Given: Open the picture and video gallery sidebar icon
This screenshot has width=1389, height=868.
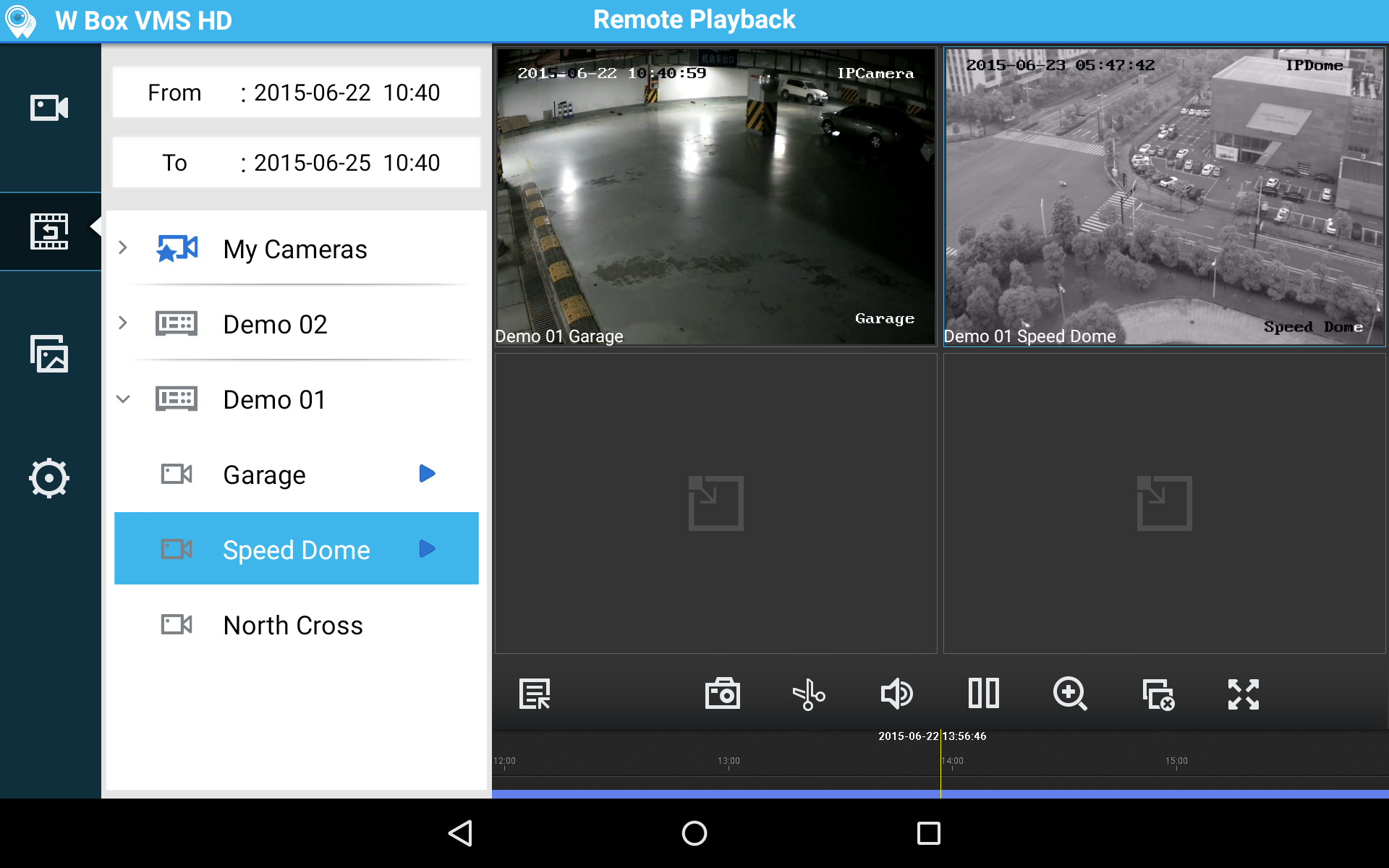Looking at the screenshot, I should coord(49,354).
